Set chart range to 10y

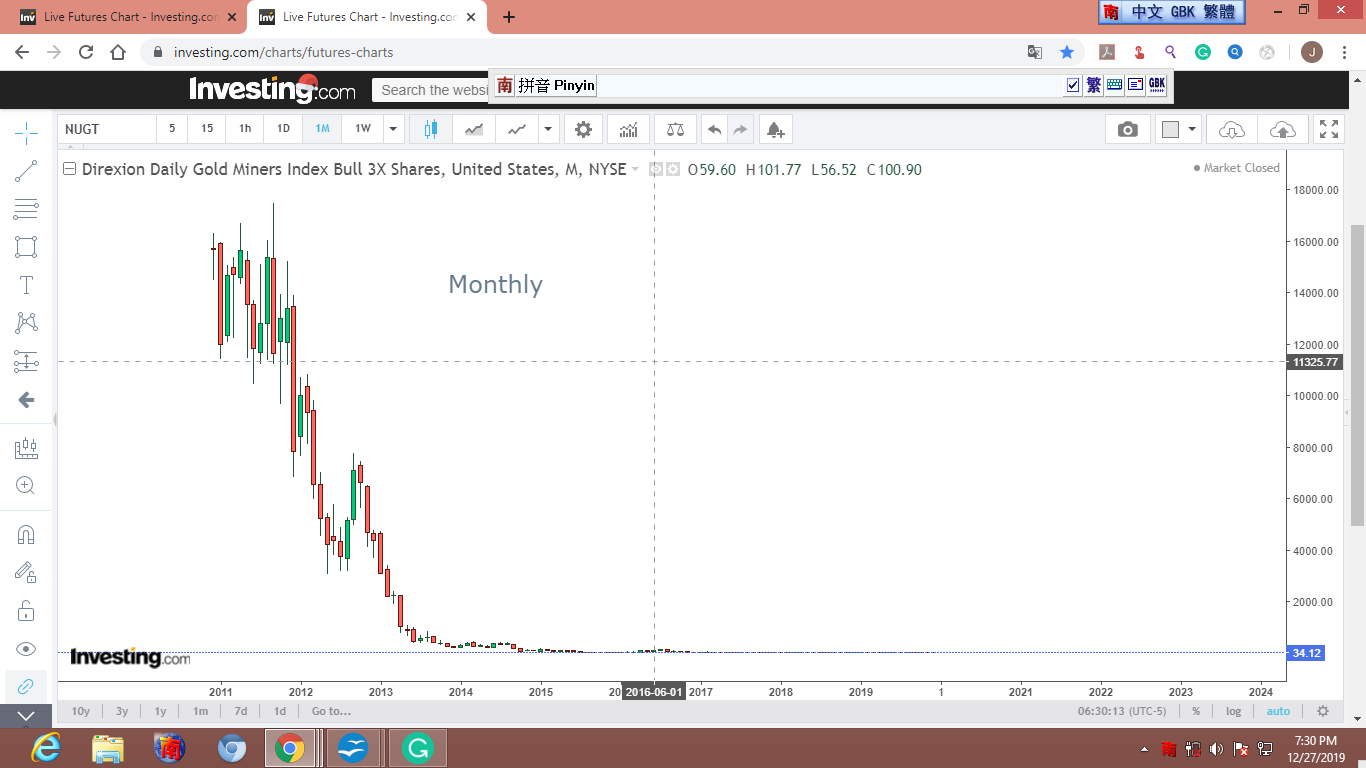click(x=81, y=711)
